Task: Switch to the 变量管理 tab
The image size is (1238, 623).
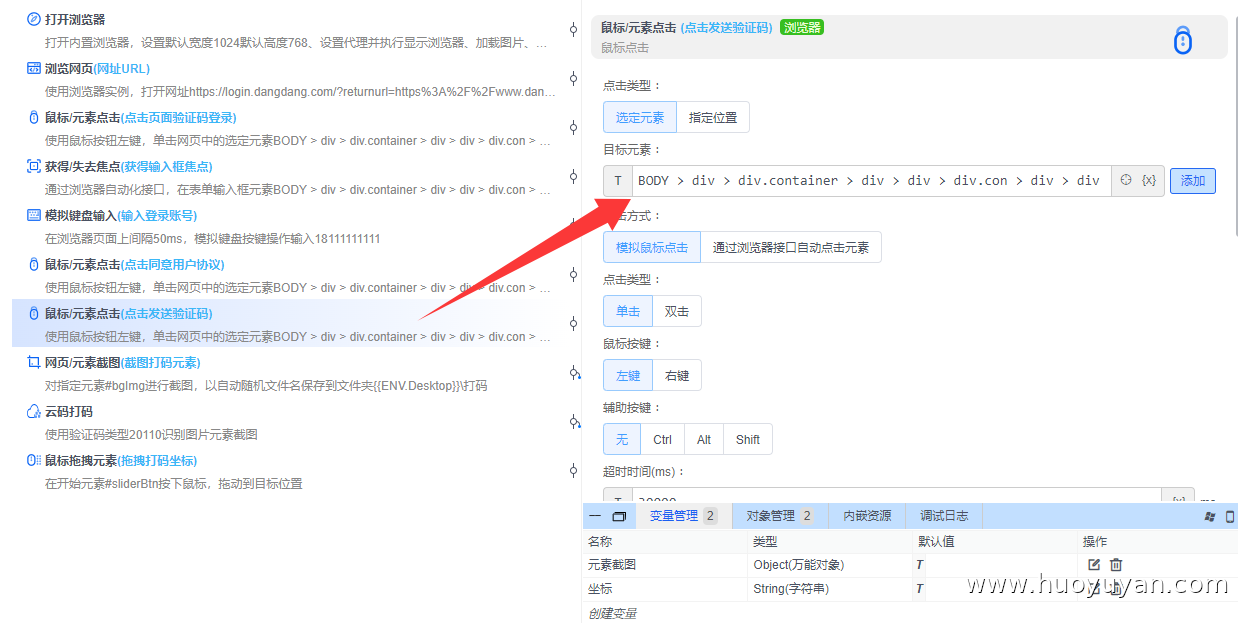Action: tap(684, 516)
